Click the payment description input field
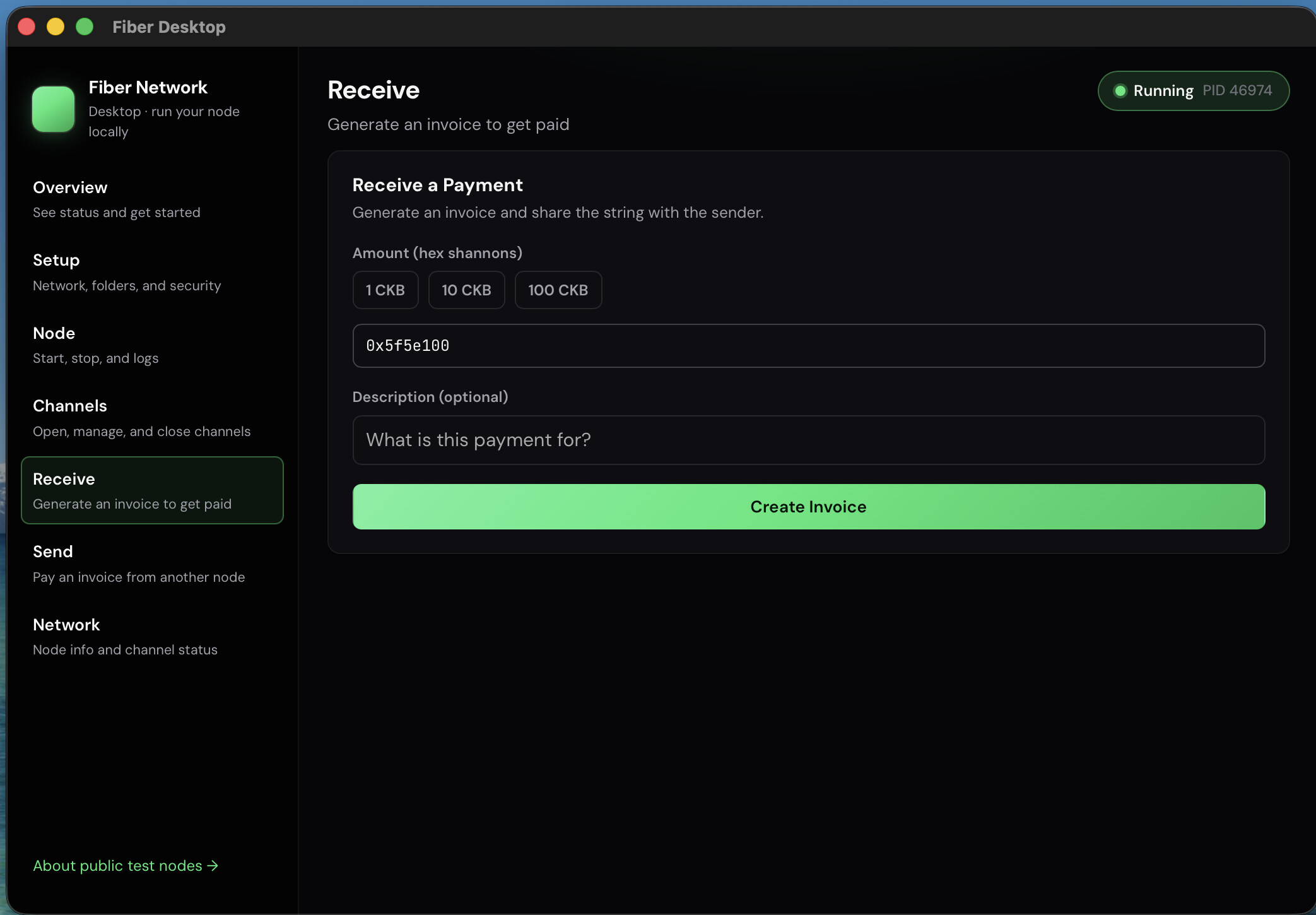The image size is (1316, 915). tap(809, 440)
